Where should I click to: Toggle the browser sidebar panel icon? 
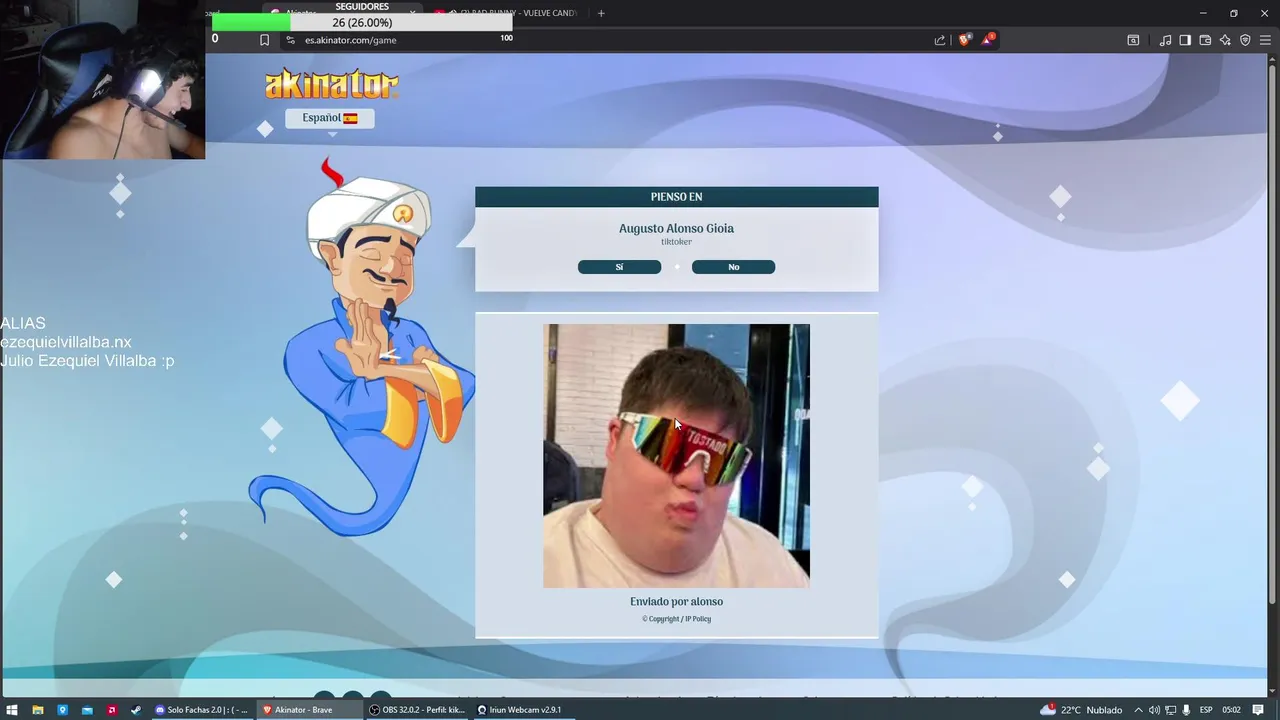1185,40
